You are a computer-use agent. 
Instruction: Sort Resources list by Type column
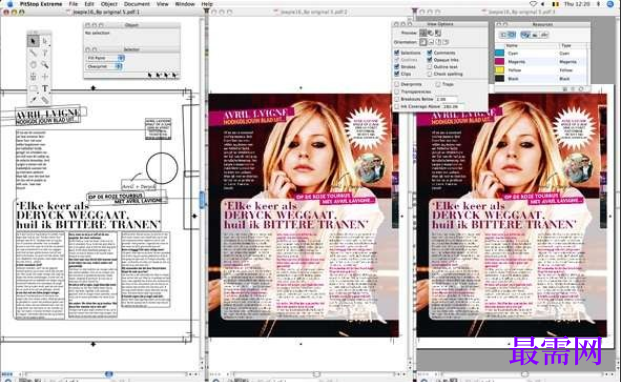(572, 46)
